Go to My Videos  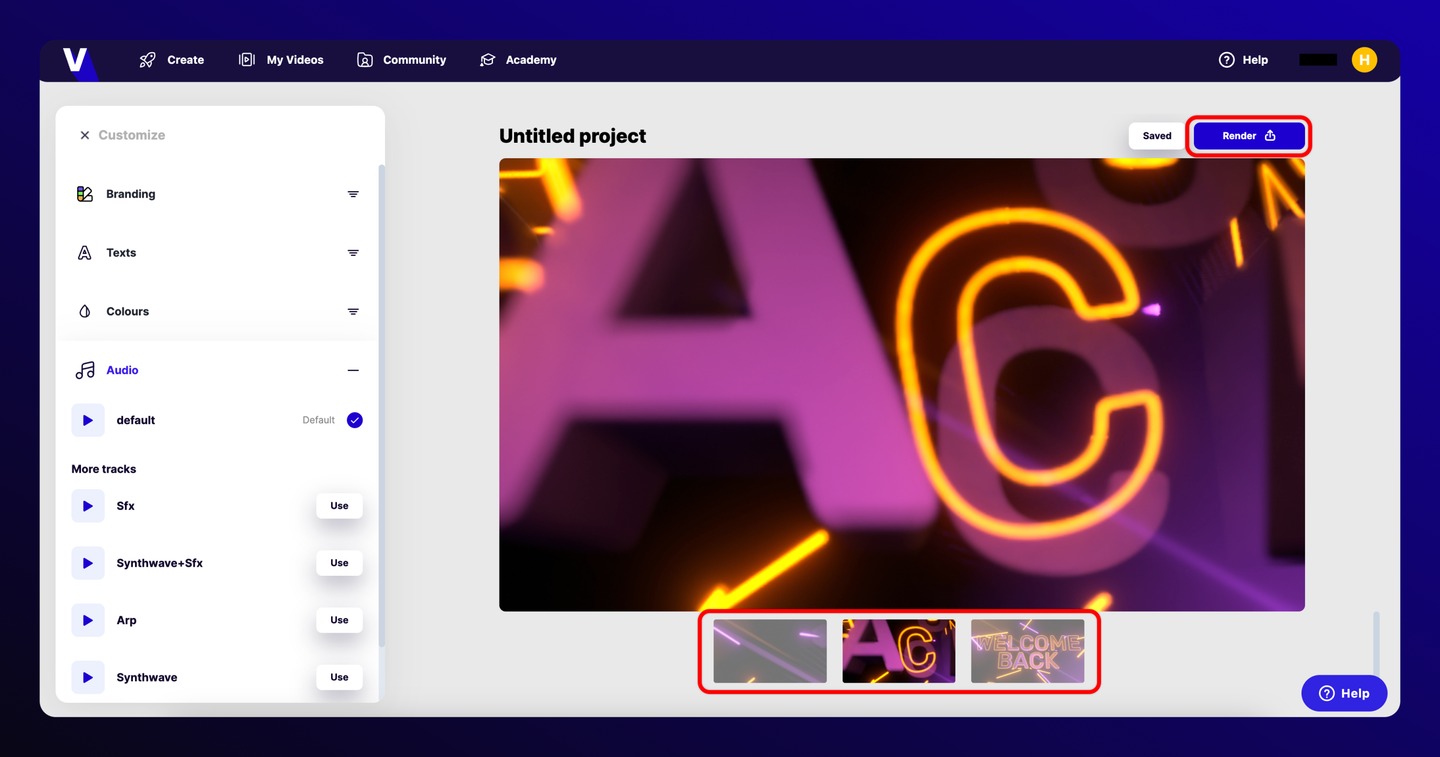click(281, 60)
